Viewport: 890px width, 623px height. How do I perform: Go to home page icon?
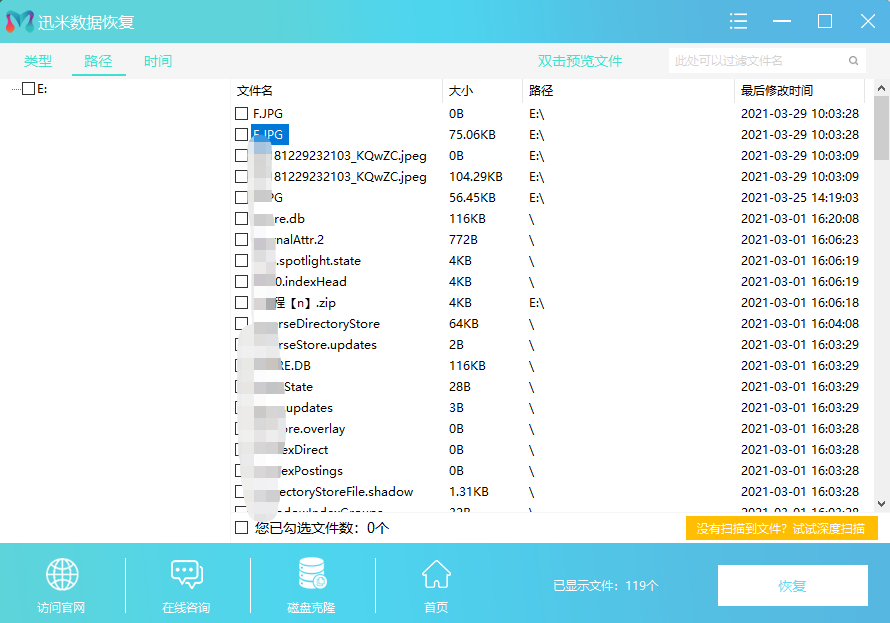436,574
